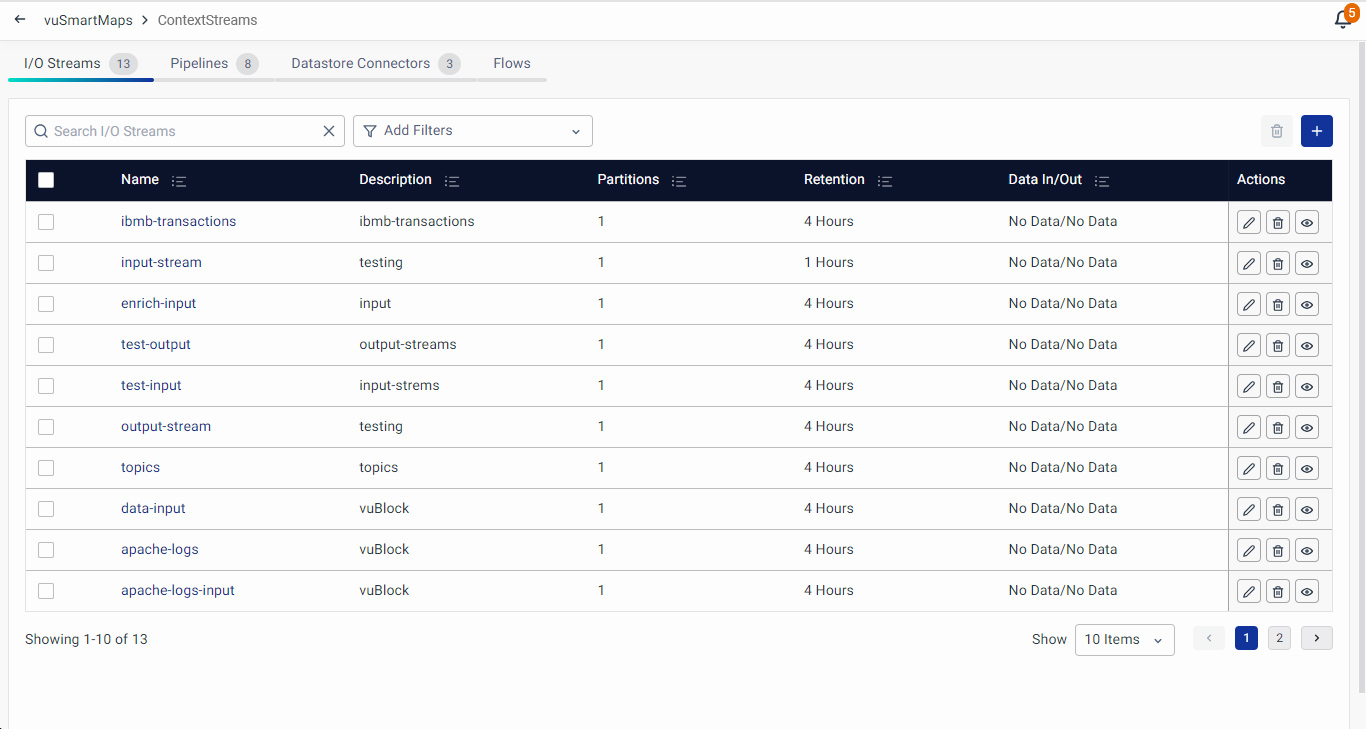
Task: View the enrich-input stream details
Action: tap(1306, 304)
